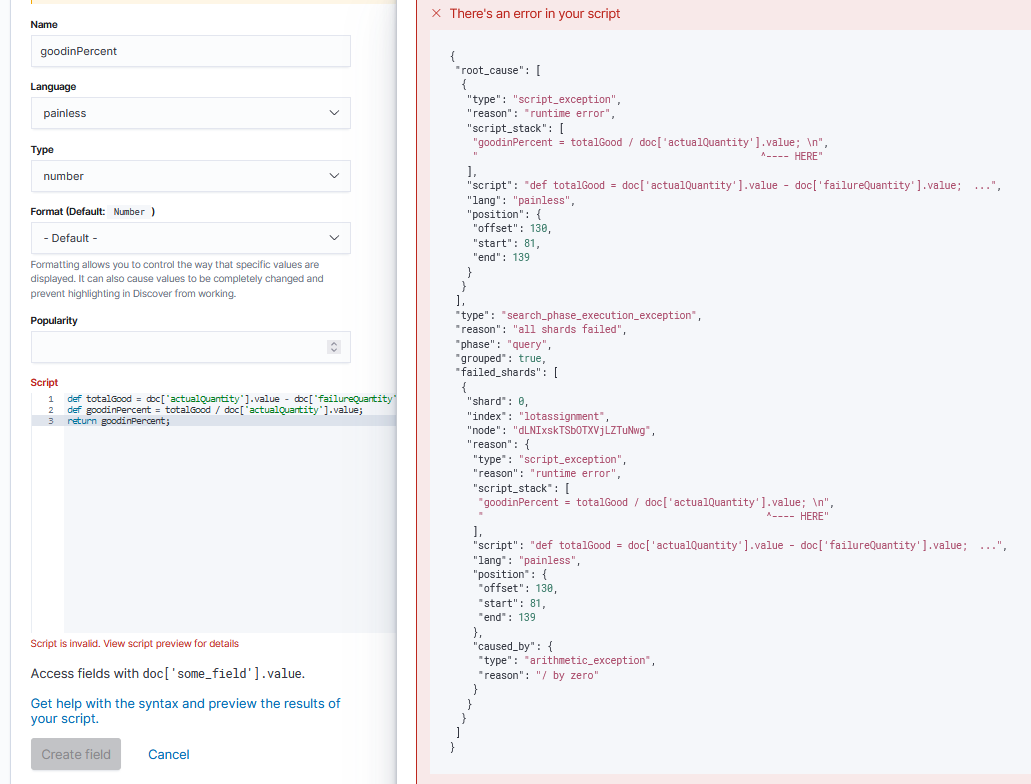Screen dimensions: 1031x784
Task: Click the Number badge in the Format label
Action: pos(129,212)
